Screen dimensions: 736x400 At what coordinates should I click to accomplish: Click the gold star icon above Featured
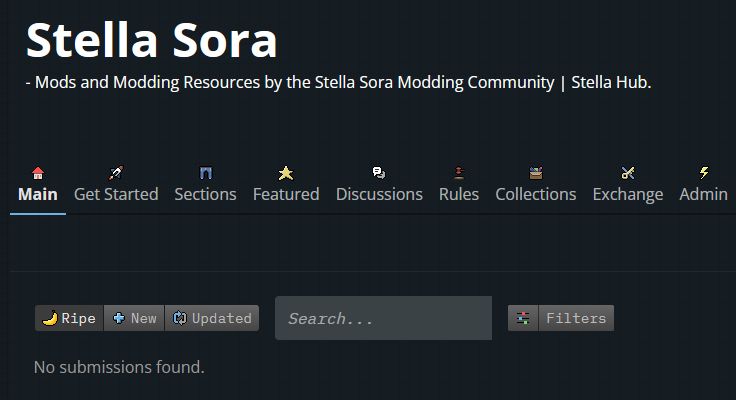pyautogui.click(x=286, y=173)
